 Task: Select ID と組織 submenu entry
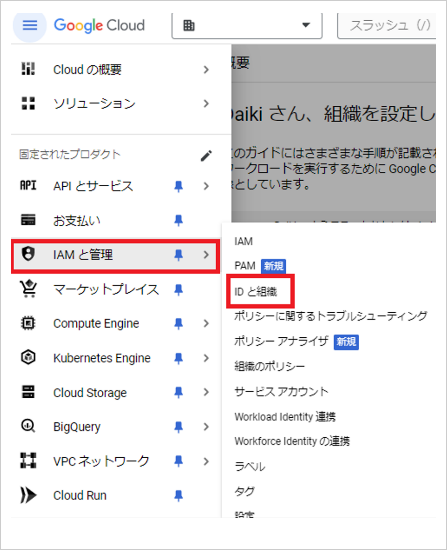coord(256,291)
